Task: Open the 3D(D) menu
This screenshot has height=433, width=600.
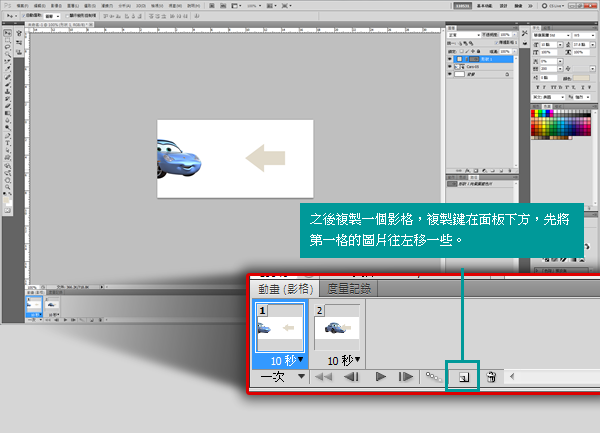Action: point(141,6)
